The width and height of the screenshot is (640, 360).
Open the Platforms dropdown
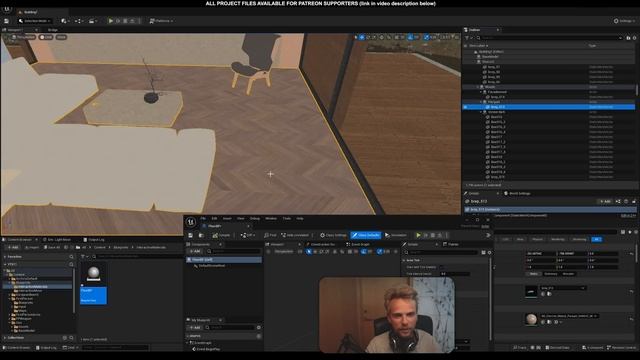click(x=161, y=21)
